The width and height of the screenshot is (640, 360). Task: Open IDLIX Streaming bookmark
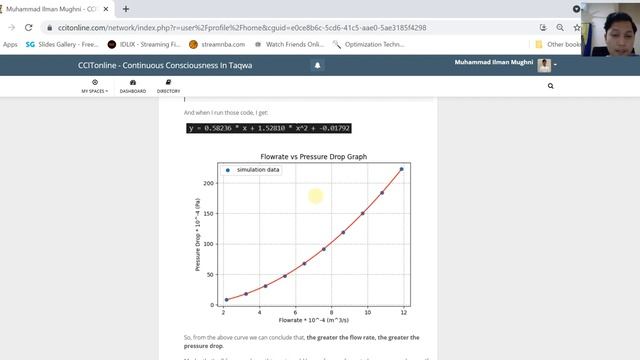(x=144, y=44)
